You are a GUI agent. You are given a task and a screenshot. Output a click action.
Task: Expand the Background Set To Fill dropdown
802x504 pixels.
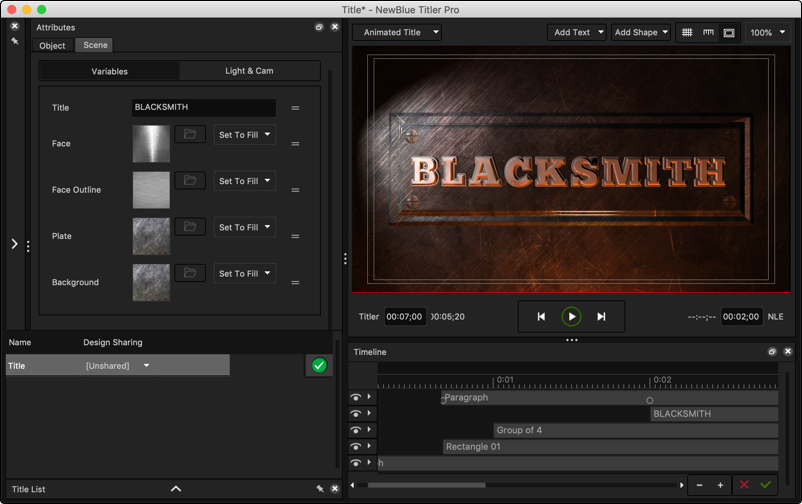245,273
